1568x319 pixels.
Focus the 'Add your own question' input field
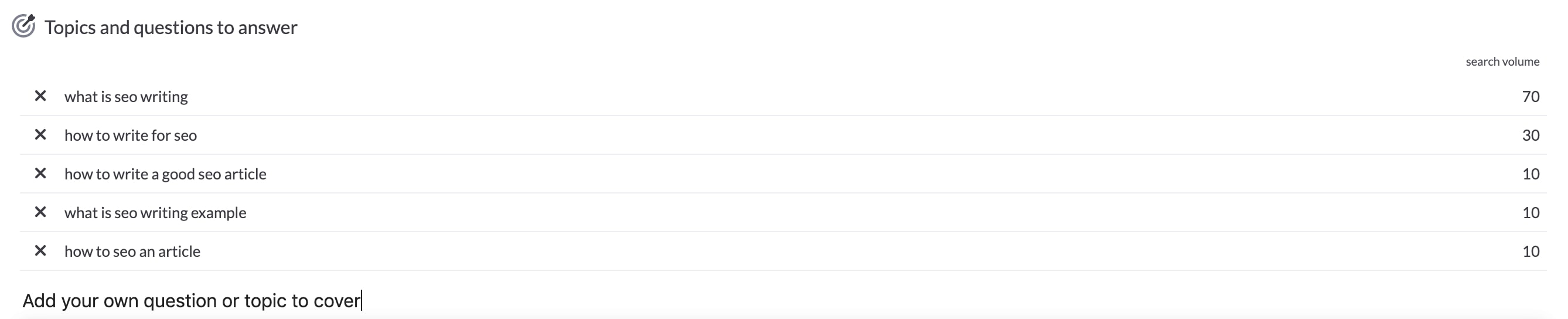pos(783,301)
